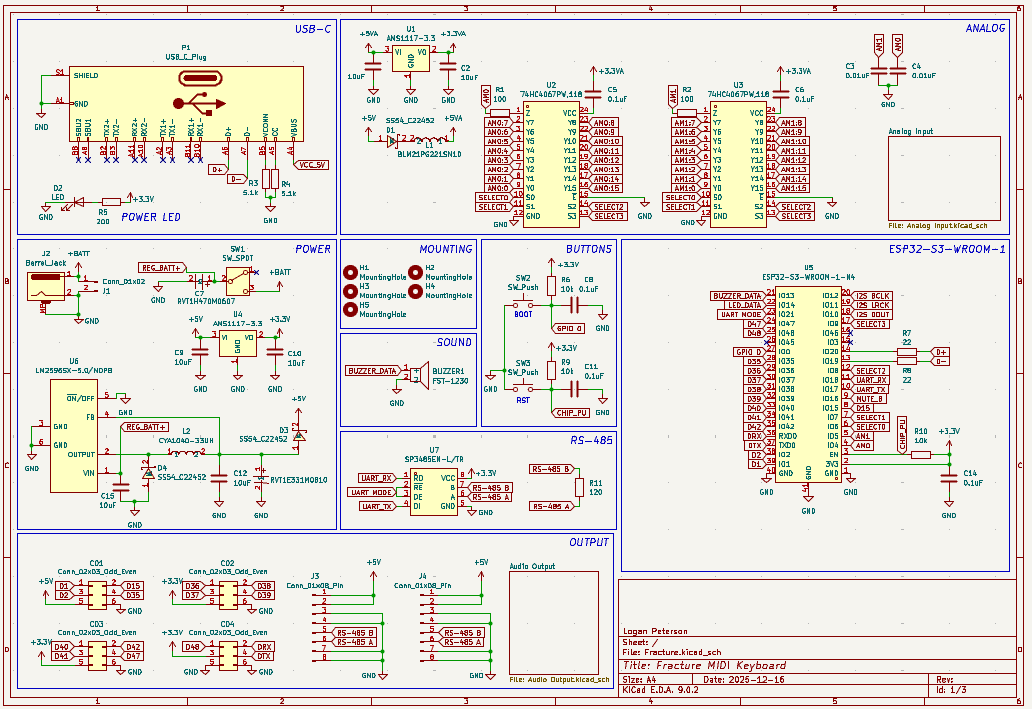Click the BUZZER1 speaker symbol
The image size is (1032, 709).
coord(421,376)
